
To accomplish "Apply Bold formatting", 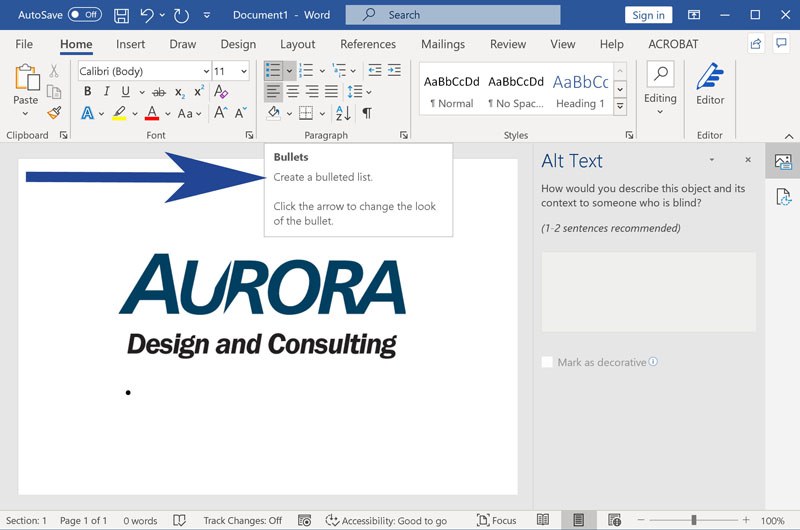I will 88,91.
